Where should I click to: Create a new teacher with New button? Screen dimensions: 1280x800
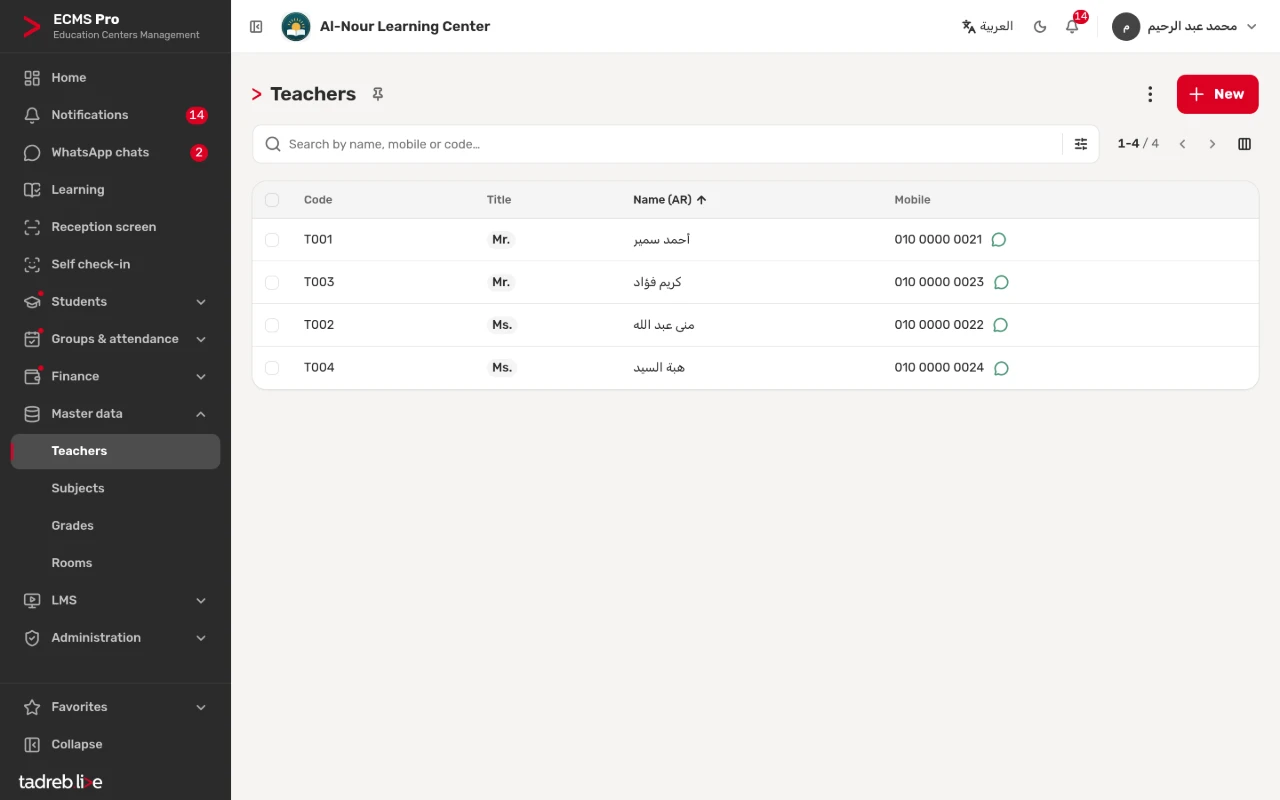click(1217, 94)
